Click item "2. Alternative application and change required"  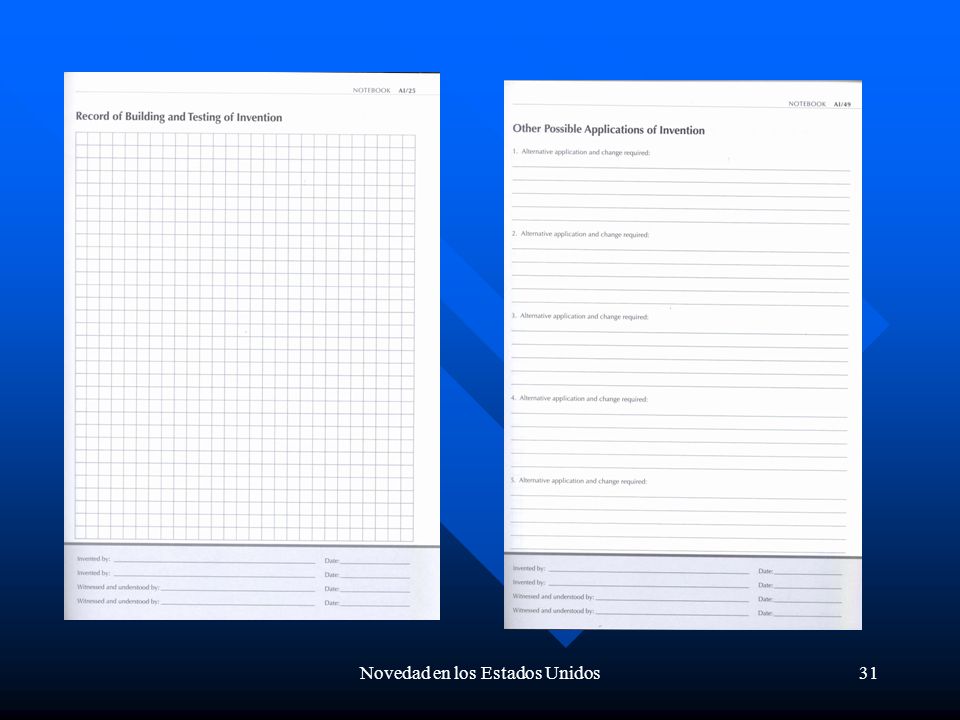(580, 234)
